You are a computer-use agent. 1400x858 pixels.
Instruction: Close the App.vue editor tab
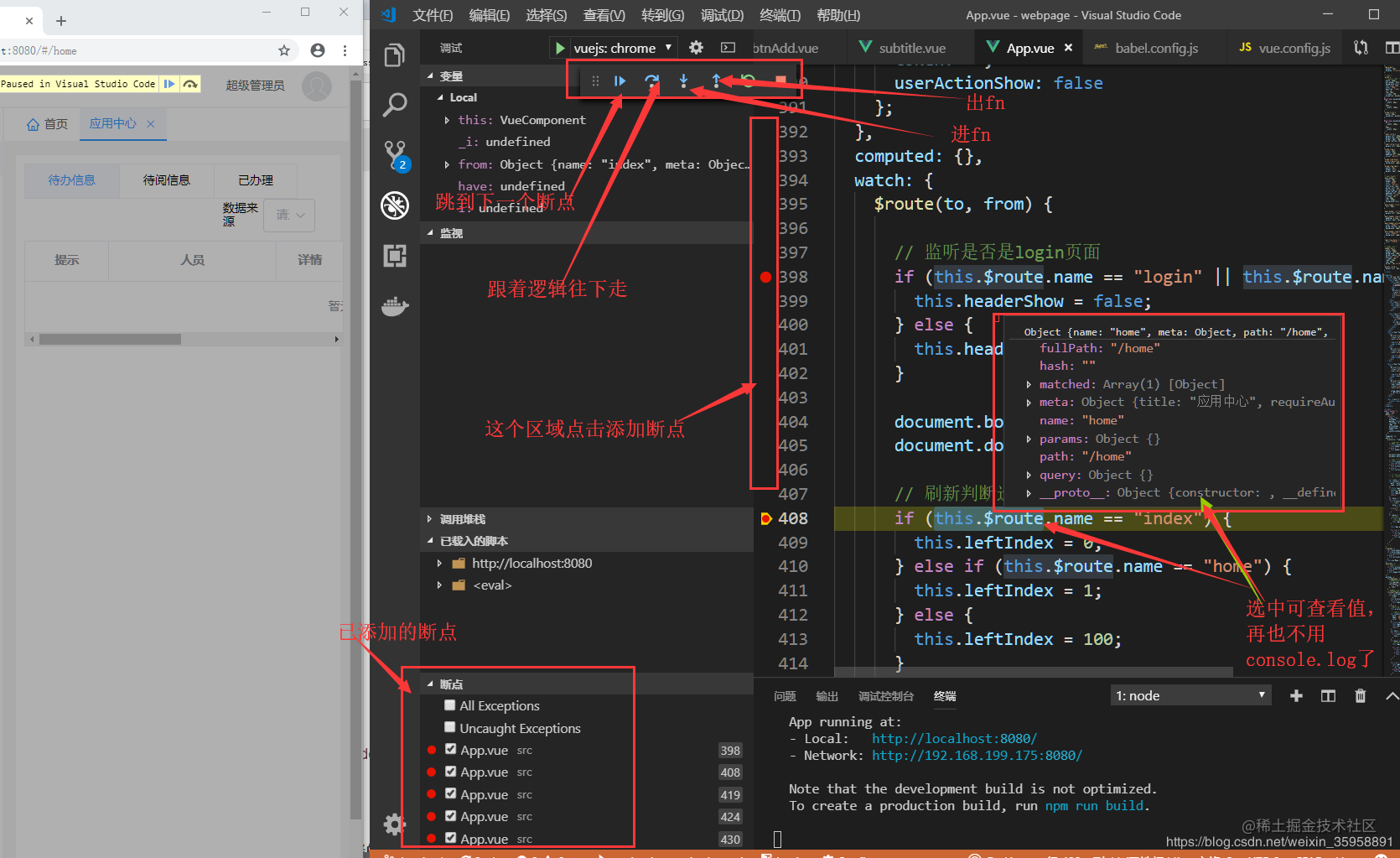[1068, 48]
